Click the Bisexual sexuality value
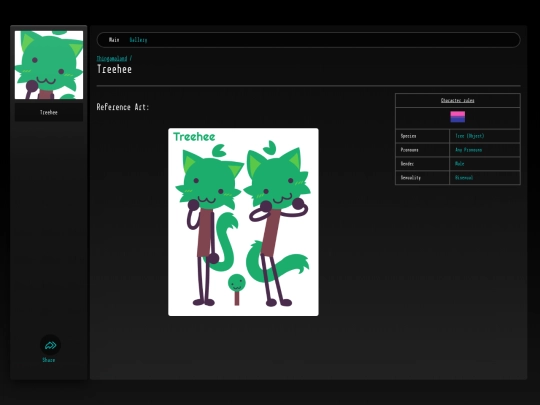The width and height of the screenshot is (540, 405). click(464, 178)
